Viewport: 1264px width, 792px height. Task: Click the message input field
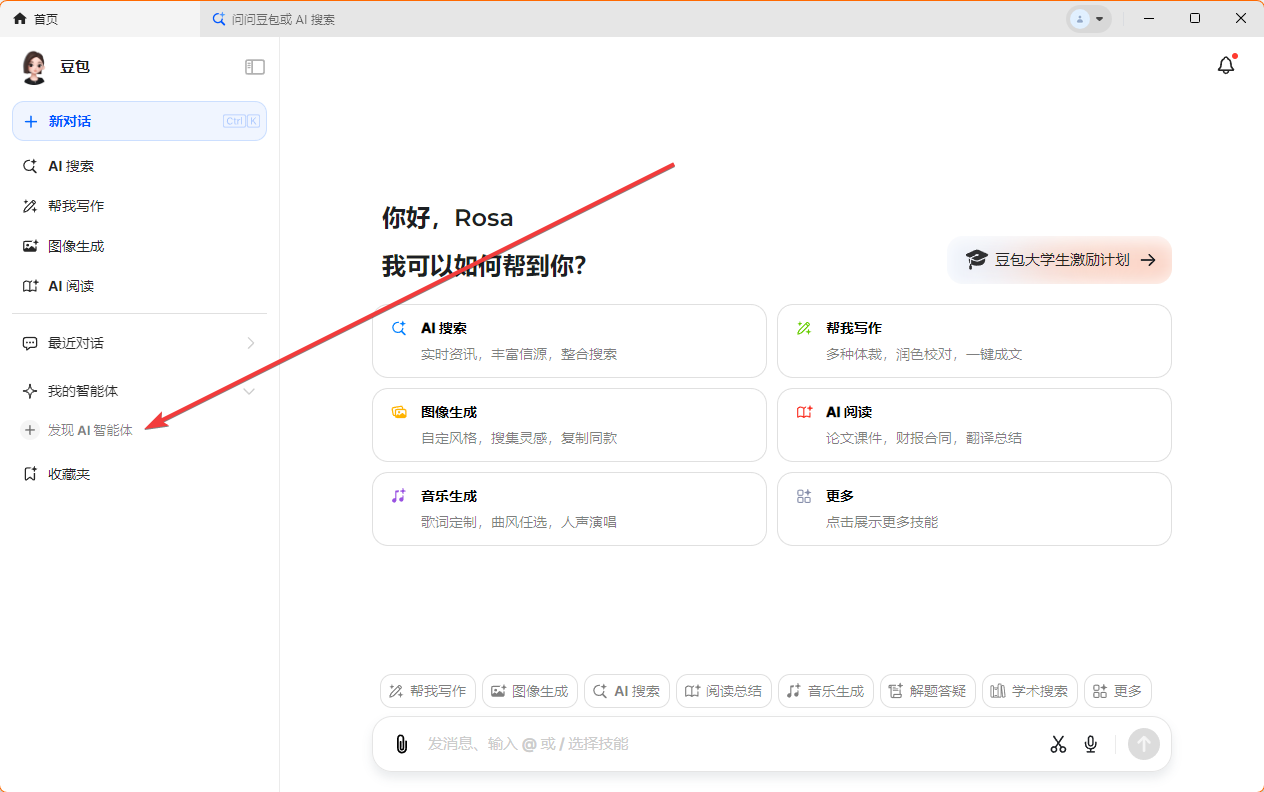click(x=700, y=744)
